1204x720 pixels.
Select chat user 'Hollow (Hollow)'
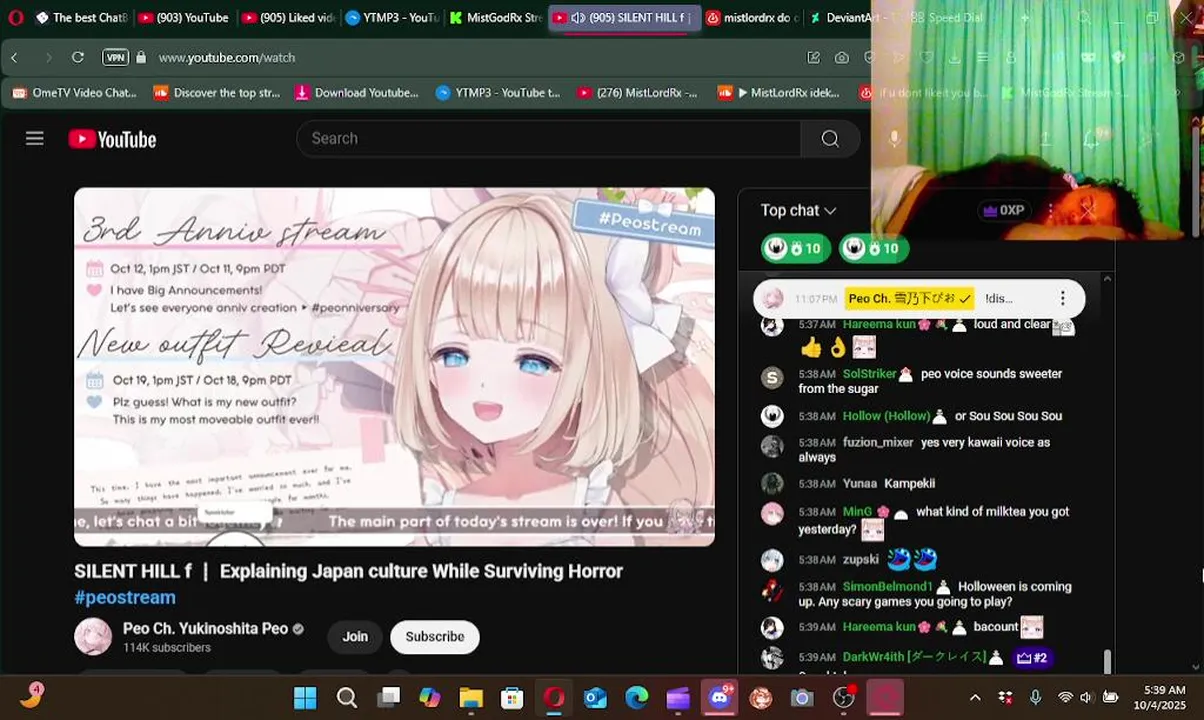(886, 415)
